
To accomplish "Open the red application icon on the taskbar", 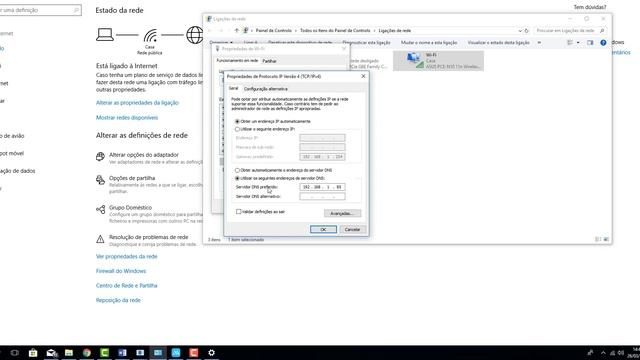I will click(193, 353).
